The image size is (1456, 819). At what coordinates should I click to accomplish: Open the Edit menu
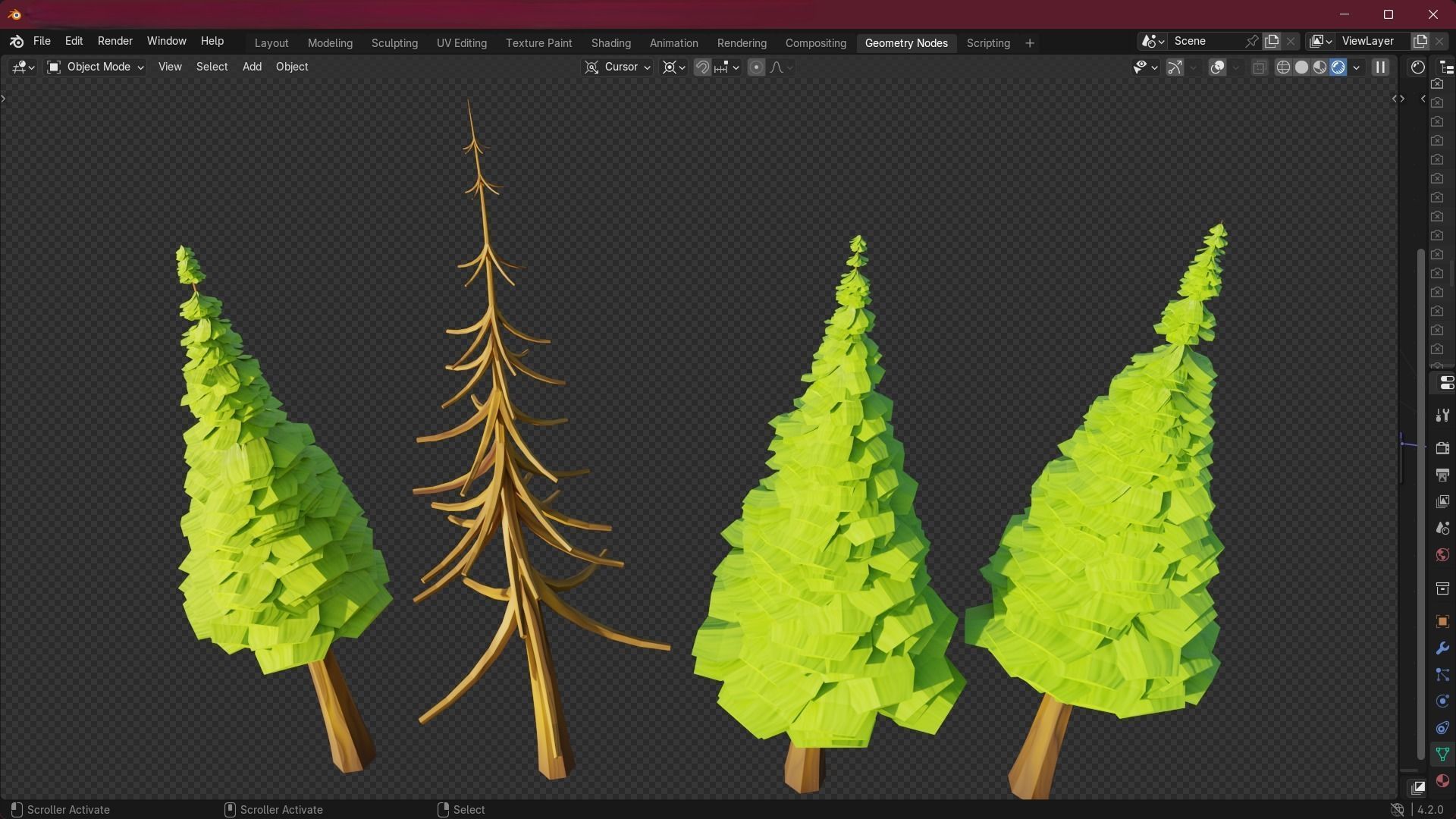74,41
